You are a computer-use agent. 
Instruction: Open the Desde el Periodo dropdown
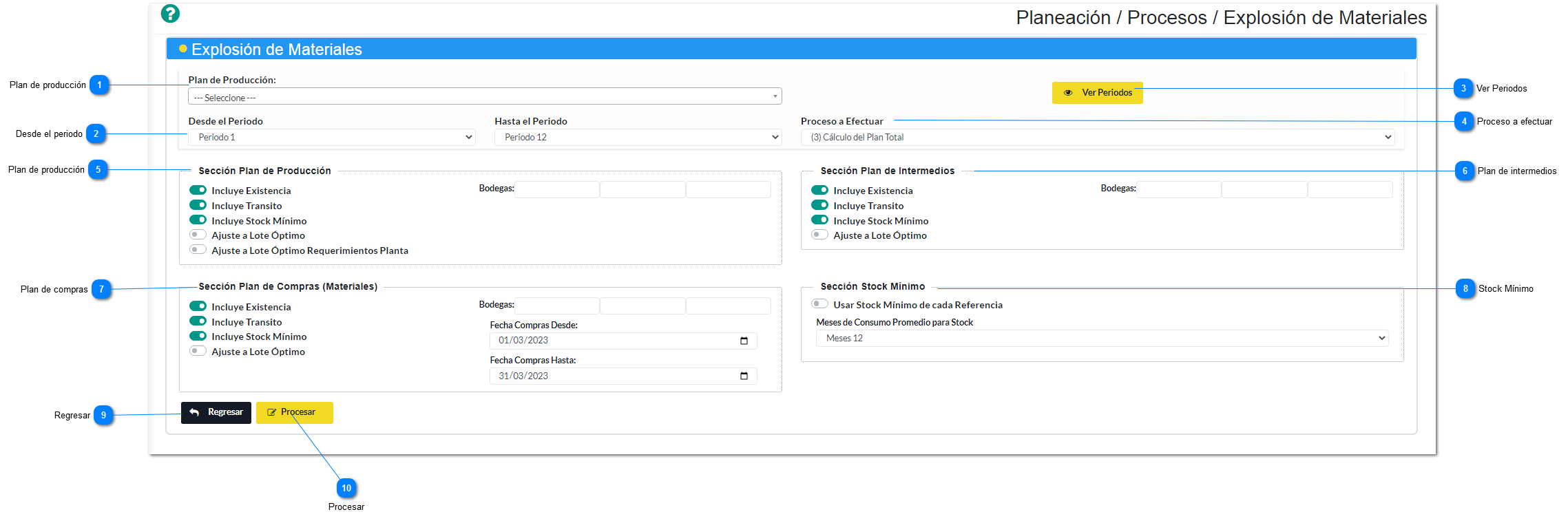(332, 137)
